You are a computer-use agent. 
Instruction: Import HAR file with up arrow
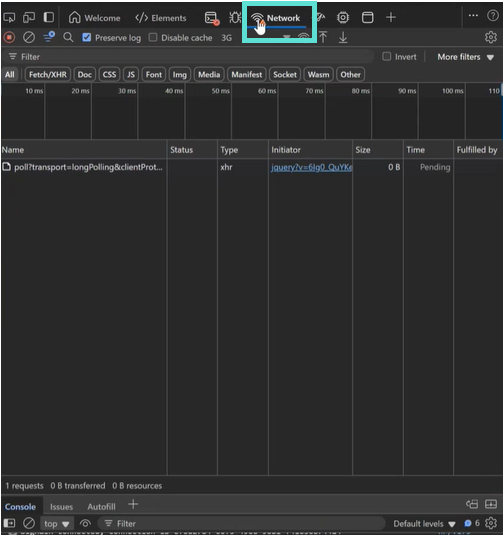[323, 37]
